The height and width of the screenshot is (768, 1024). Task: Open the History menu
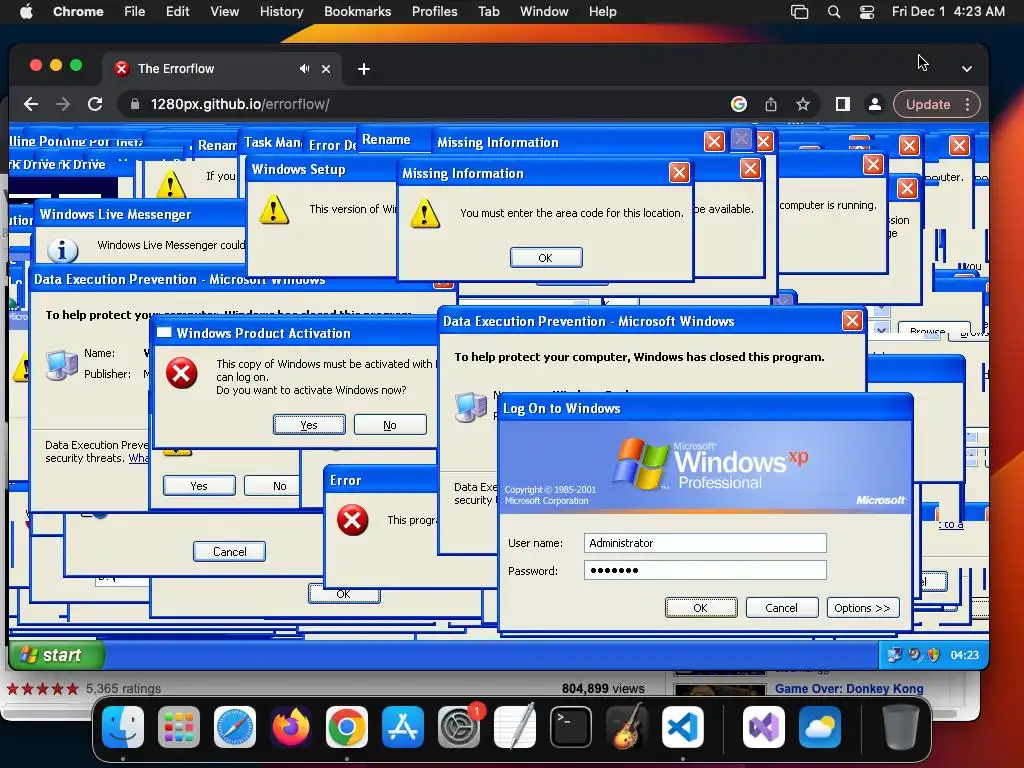pos(281,12)
